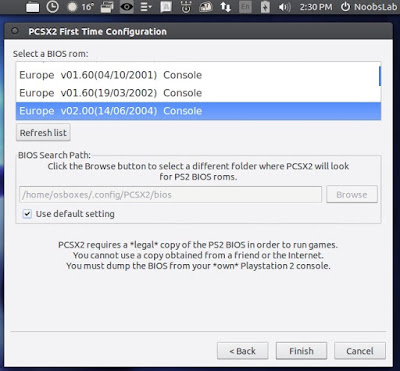Select Europe v01.60(04/10/2001) Console BIOS
The width and height of the screenshot is (400, 371).
(197, 75)
